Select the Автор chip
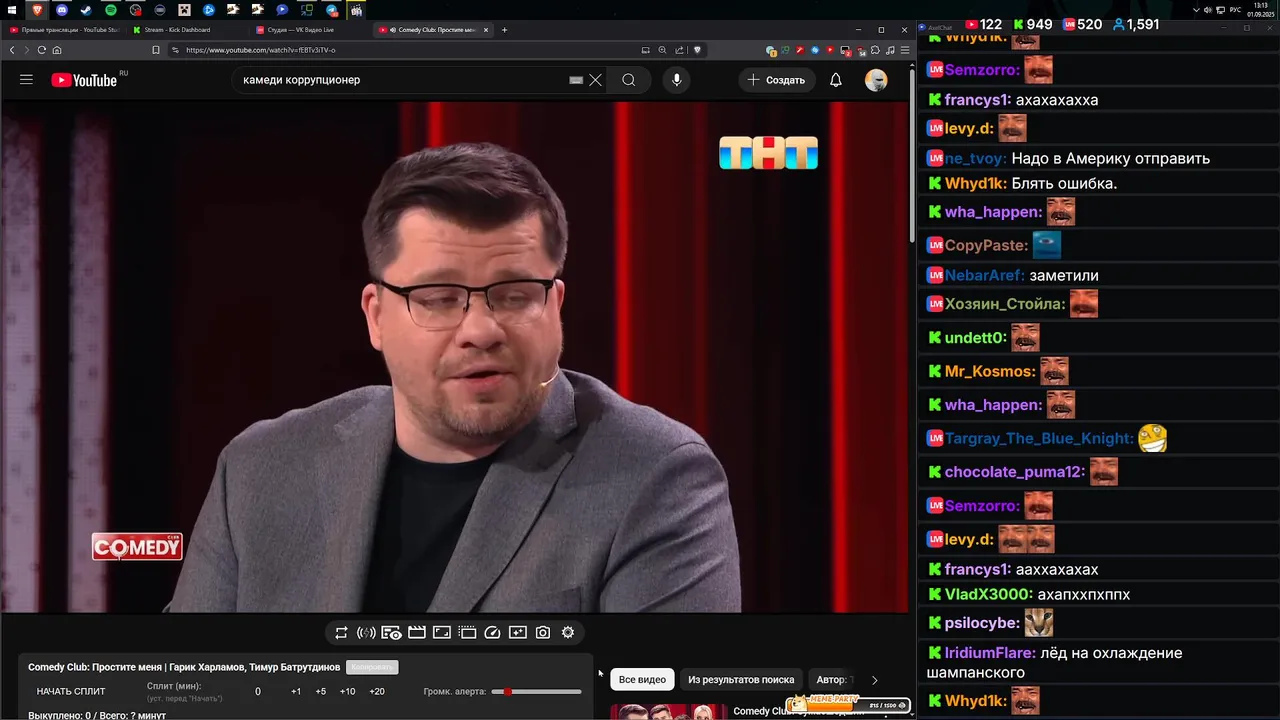Image resolution: width=1280 pixels, height=720 pixels. (833, 679)
